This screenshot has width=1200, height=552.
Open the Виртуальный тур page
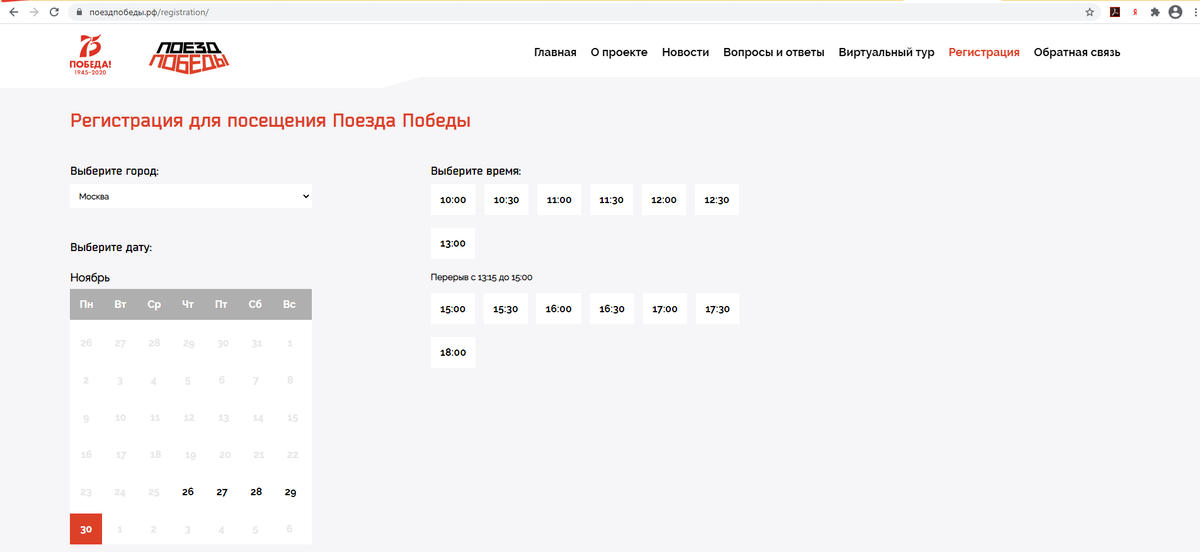coord(887,53)
